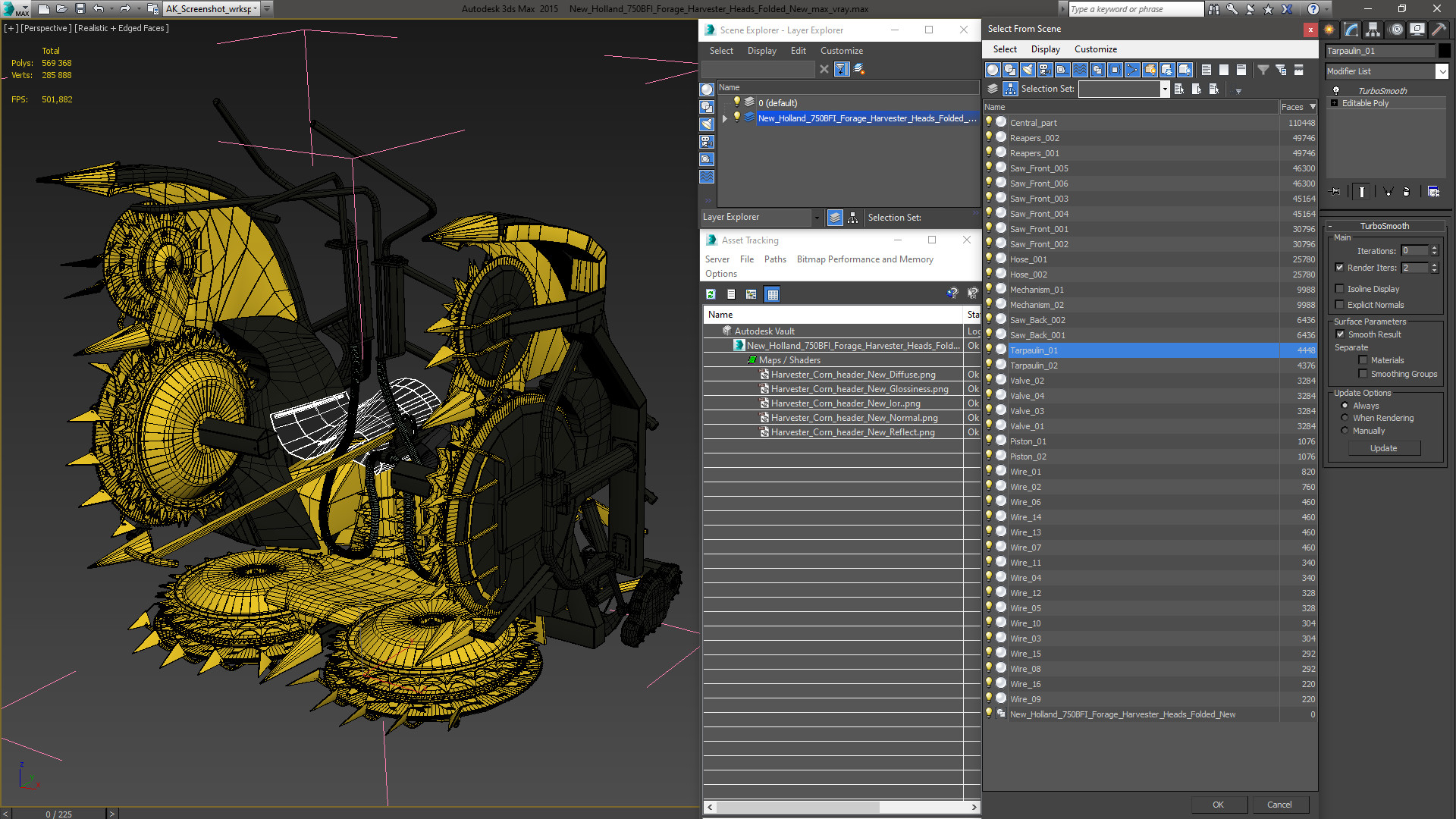Click Create New Layer icon in Scene Explorer
The image size is (1456, 819).
point(859,69)
